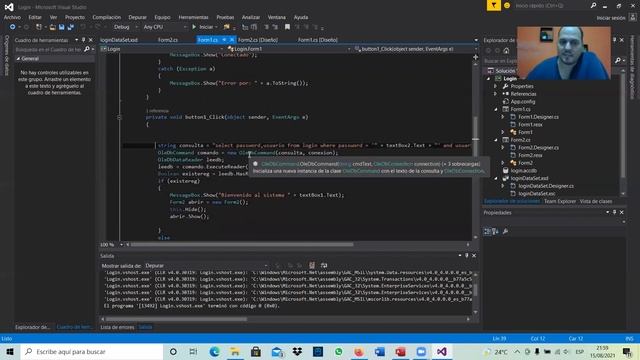640x360 pixels.
Task: Collapse the Form1.cs tree node
Action: (x=496, y=109)
